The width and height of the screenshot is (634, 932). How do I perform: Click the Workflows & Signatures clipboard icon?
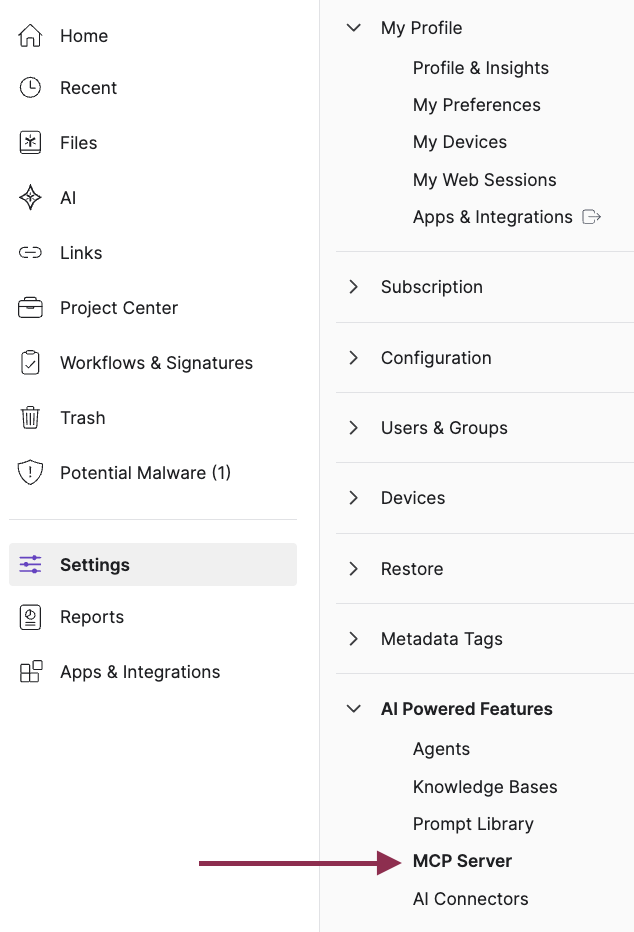click(x=30, y=363)
